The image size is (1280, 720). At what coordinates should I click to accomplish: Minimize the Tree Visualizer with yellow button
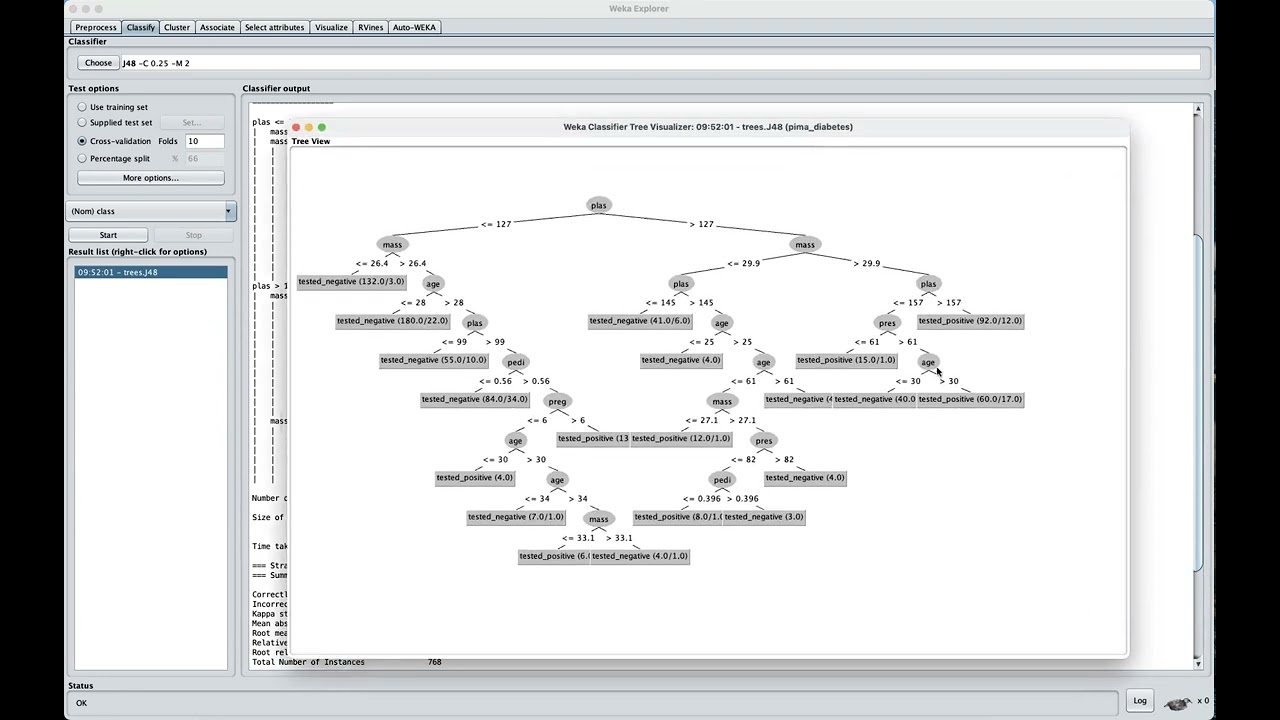[308, 127]
